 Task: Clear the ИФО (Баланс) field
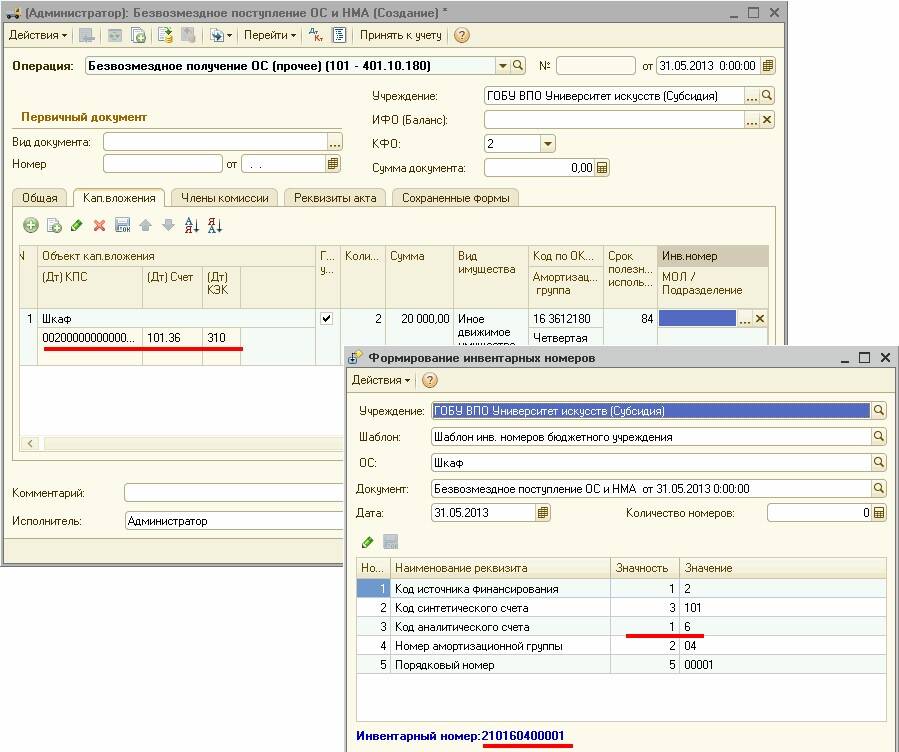pyautogui.click(x=767, y=120)
